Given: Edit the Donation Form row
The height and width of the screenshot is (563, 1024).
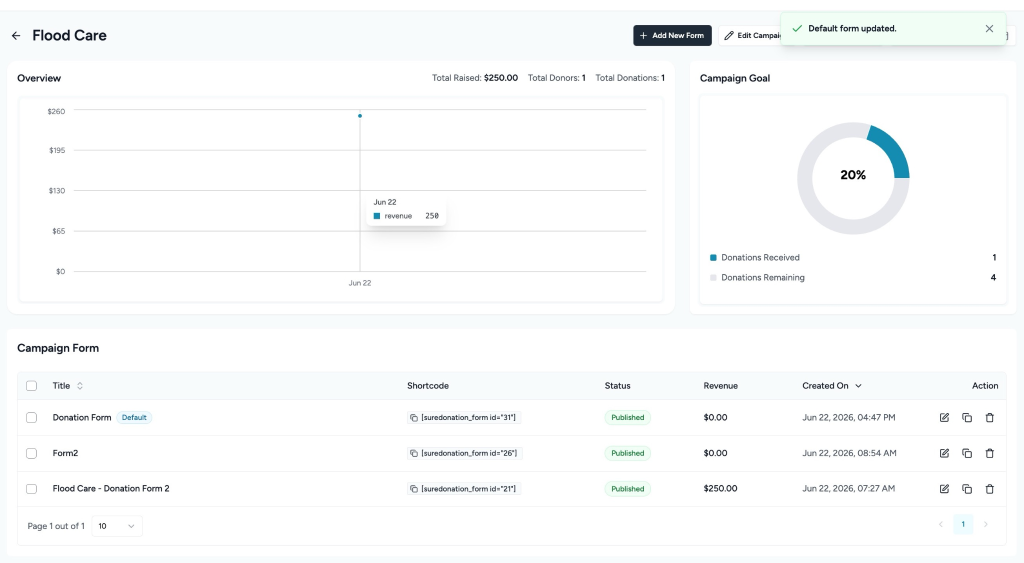Looking at the screenshot, I should pyautogui.click(x=944, y=417).
